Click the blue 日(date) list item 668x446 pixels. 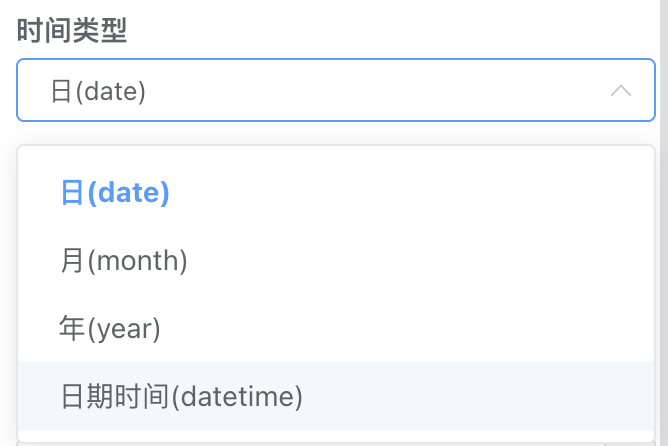[x=115, y=193]
